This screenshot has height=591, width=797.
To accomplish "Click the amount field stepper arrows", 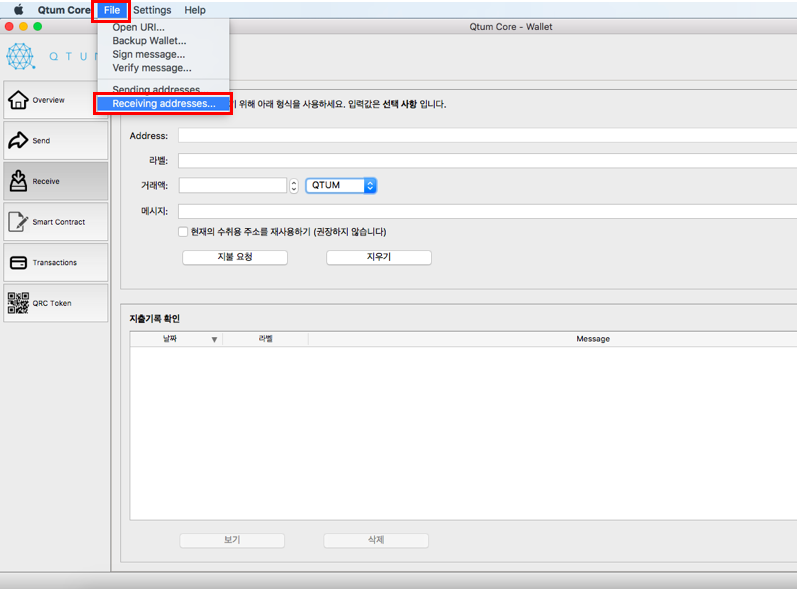I will click(x=294, y=185).
